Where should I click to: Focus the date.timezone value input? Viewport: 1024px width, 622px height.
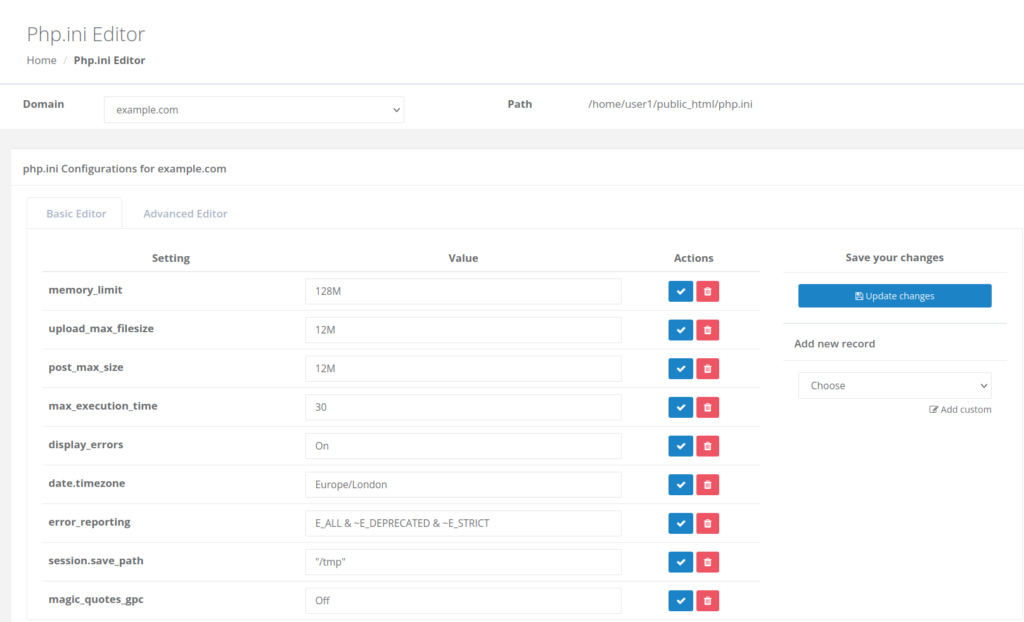tap(463, 485)
